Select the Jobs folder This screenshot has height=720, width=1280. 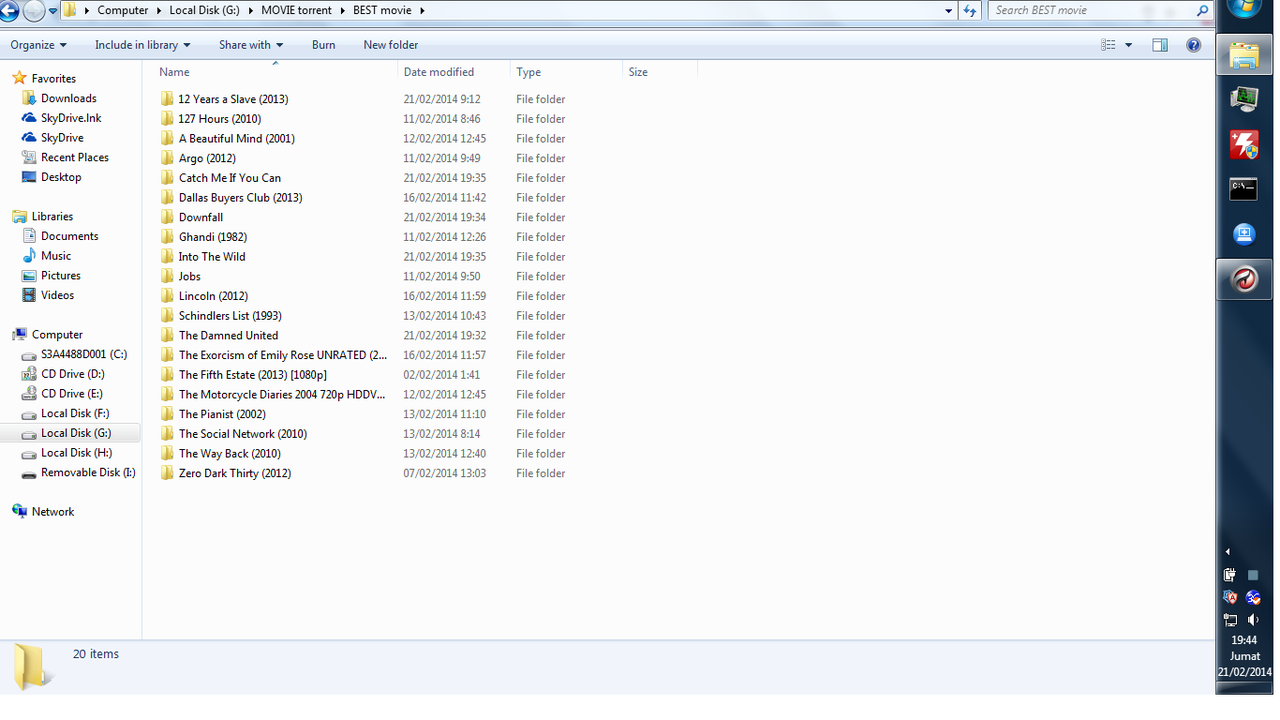[x=189, y=276]
